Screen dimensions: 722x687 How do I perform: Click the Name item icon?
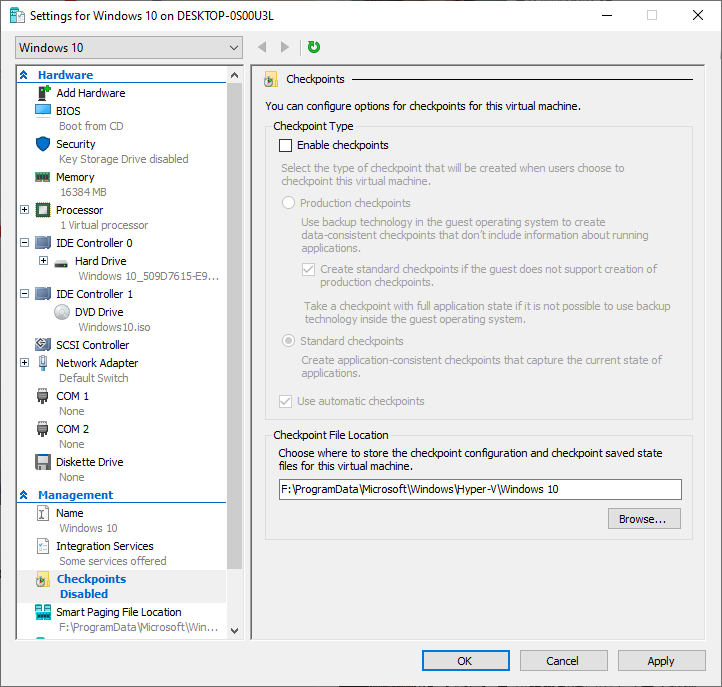pyautogui.click(x=42, y=513)
